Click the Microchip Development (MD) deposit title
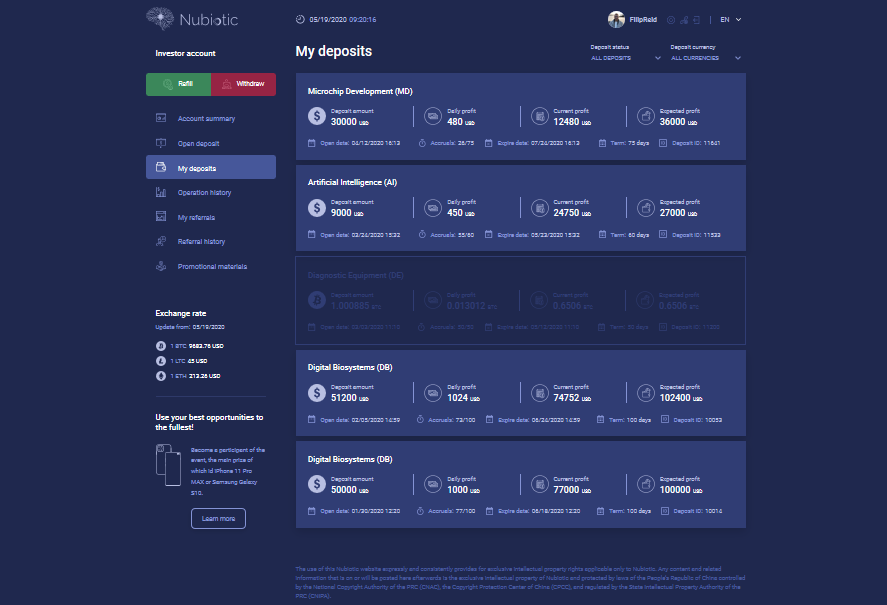The height and width of the screenshot is (605, 887). 360,91
